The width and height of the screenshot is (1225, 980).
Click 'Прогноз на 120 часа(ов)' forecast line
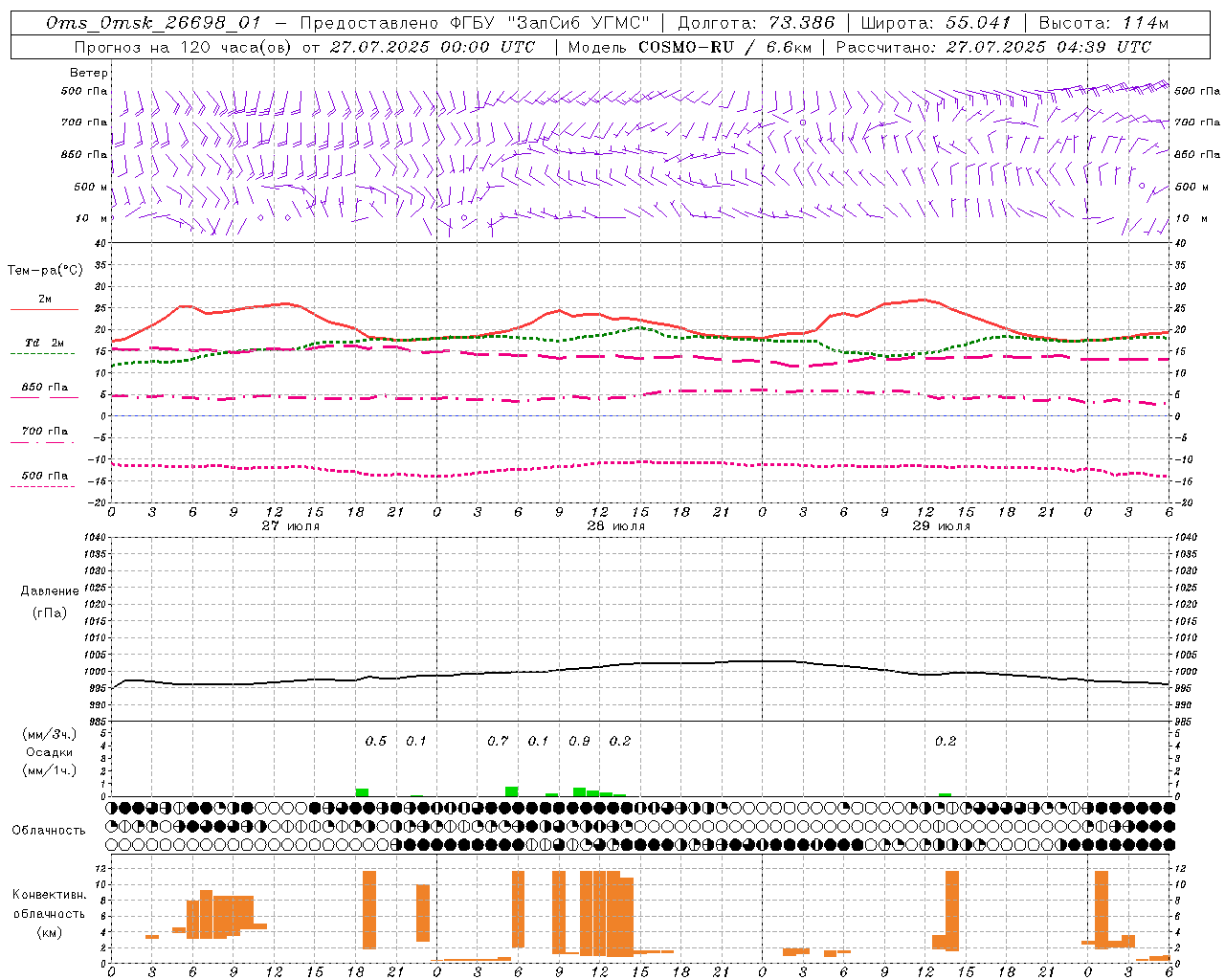point(183,47)
